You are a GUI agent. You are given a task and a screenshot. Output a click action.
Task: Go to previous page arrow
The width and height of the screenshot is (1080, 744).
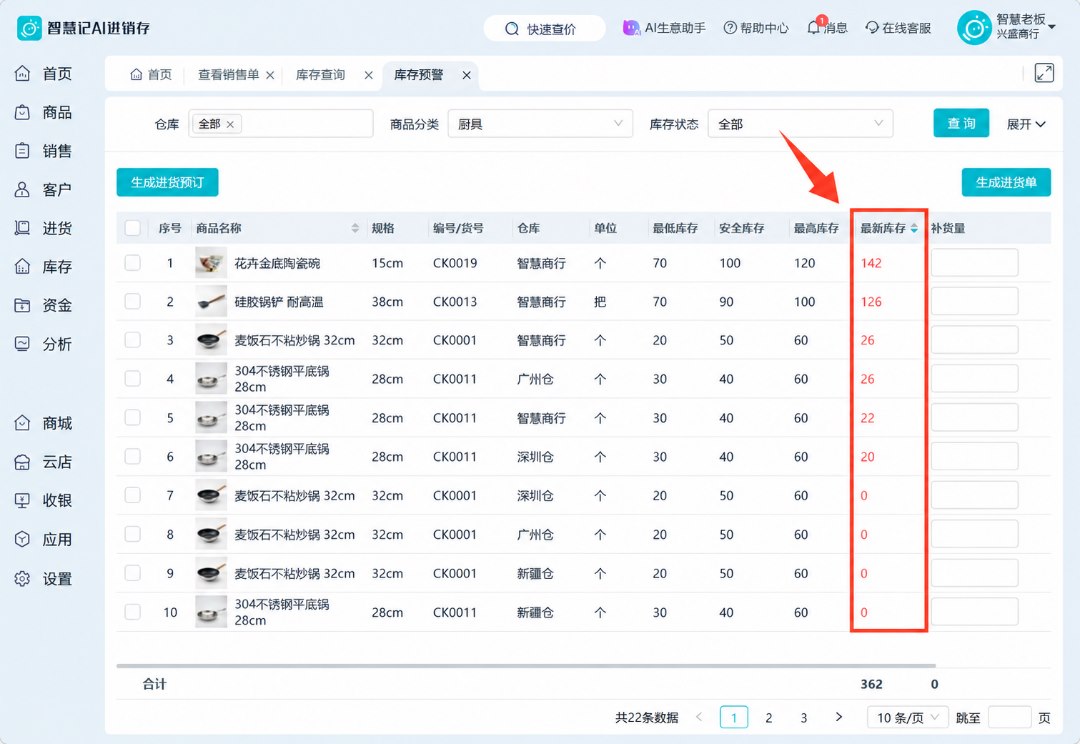coord(698,717)
